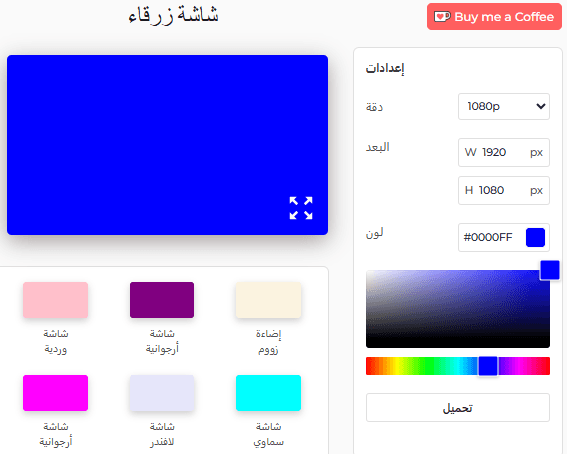Select the dark purple screen thumbnail
This screenshot has height=454, width=567.
pyautogui.click(x=162, y=300)
